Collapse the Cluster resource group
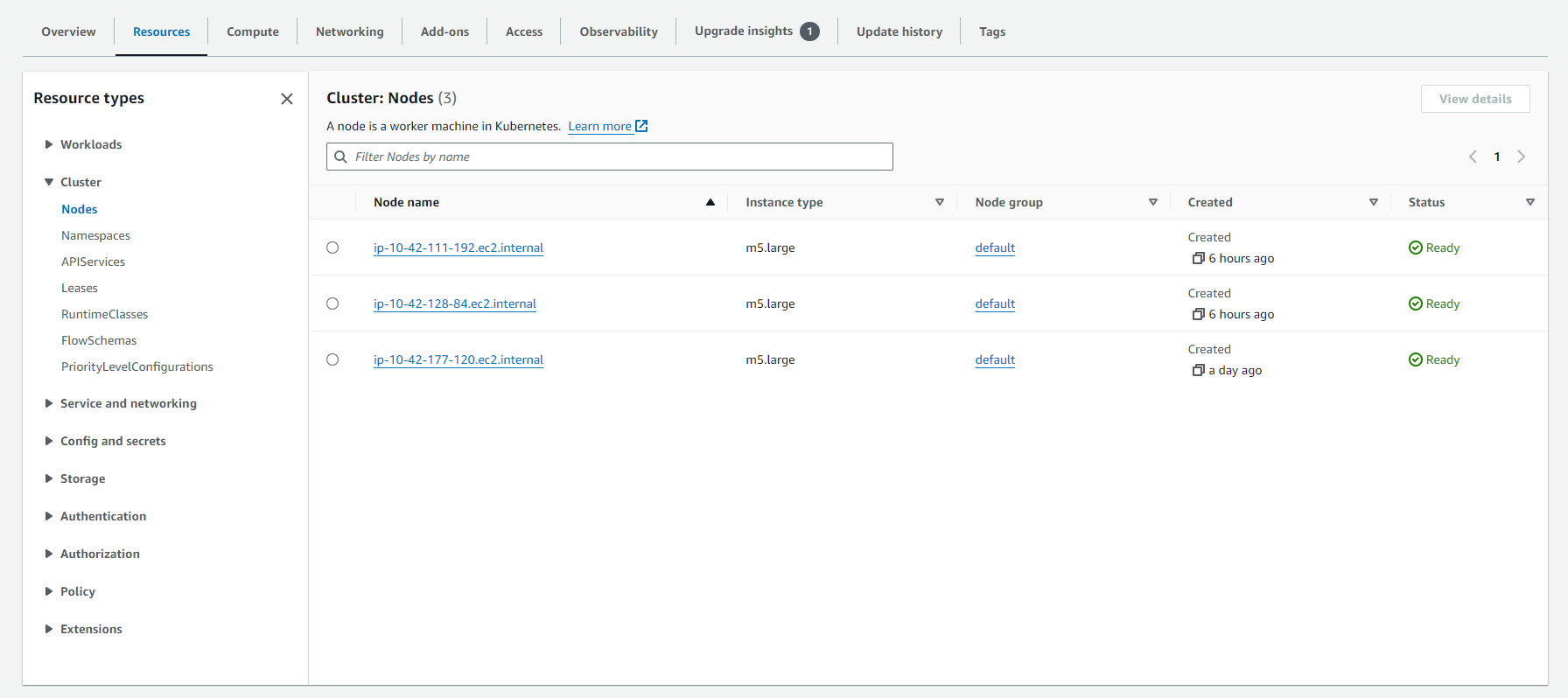This screenshot has height=698, width=1568. click(49, 182)
